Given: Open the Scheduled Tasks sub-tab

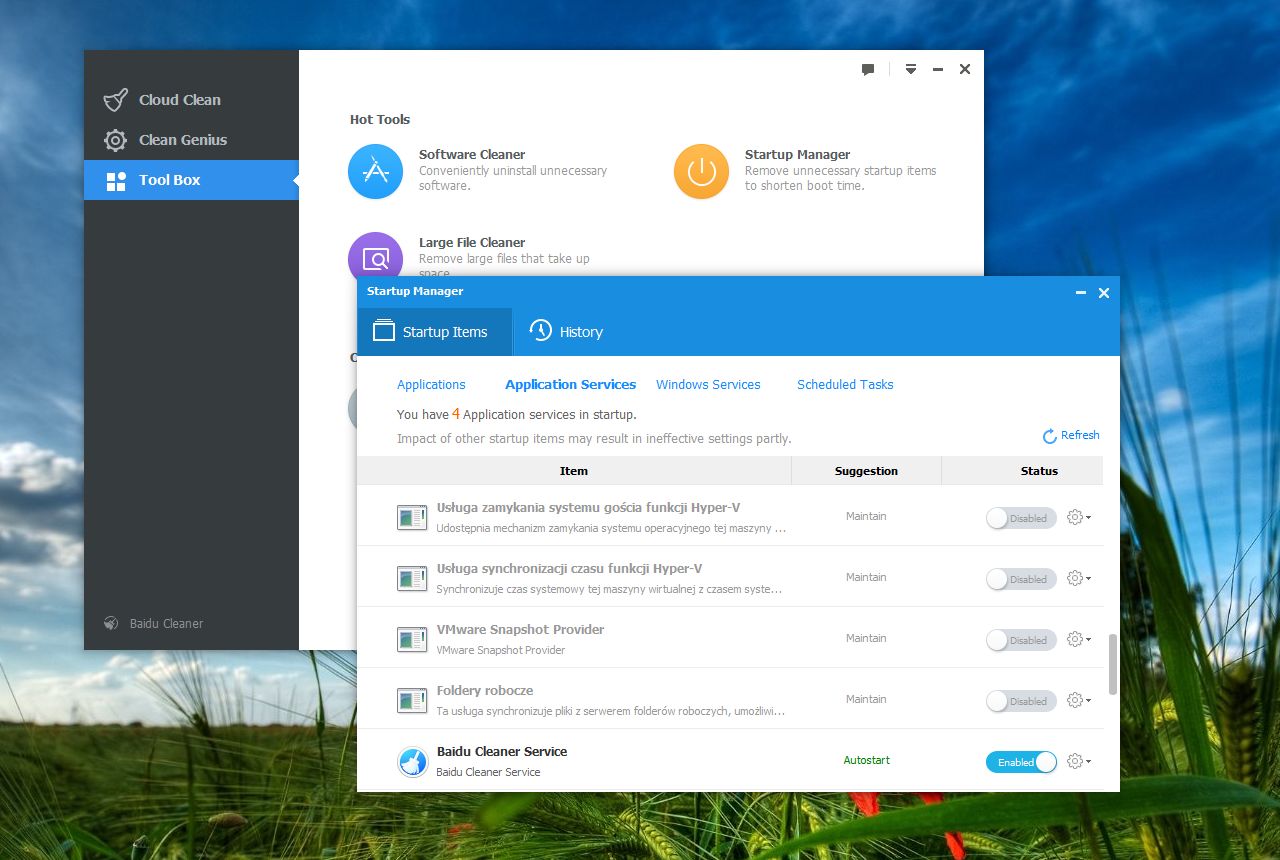Looking at the screenshot, I should tap(845, 385).
